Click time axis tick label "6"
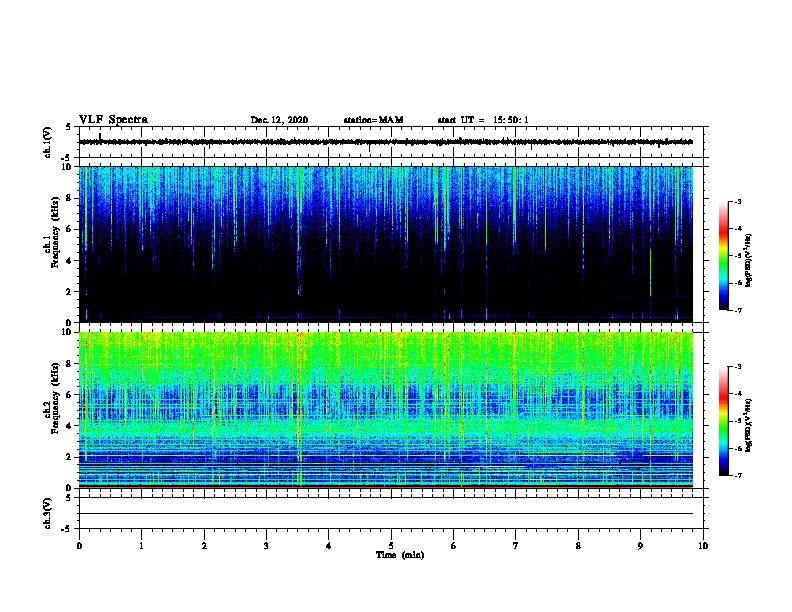 [x=454, y=546]
